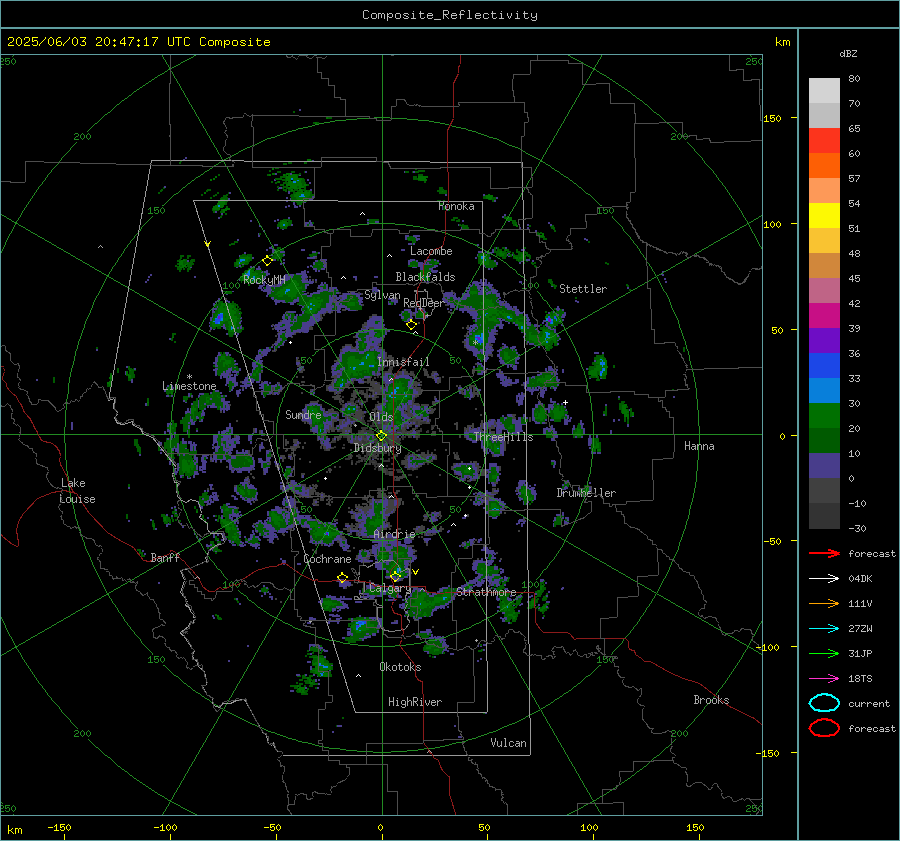Viewport: 900px width, 841px height.
Task: Click the yellow diamond marker above Calgary
Action: click(395, 576)
